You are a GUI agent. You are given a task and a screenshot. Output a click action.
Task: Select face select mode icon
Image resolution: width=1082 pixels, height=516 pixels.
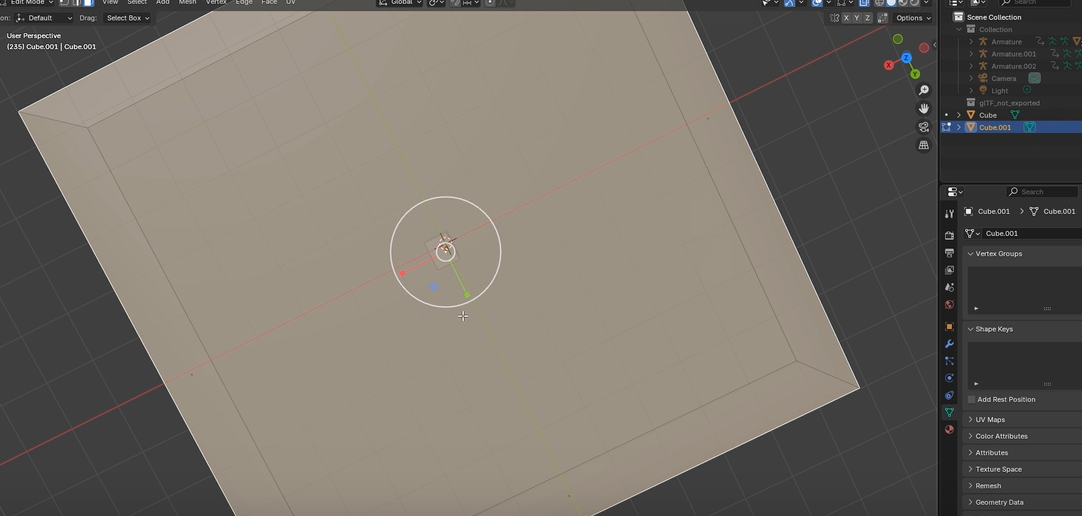point(88,2)
